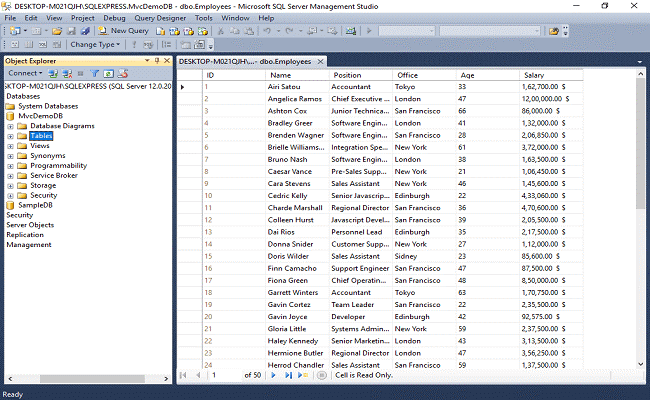650x400 pixels.
Task: Open the Open File folder icon
Action: pyautogui.click(x=57, y=31)
